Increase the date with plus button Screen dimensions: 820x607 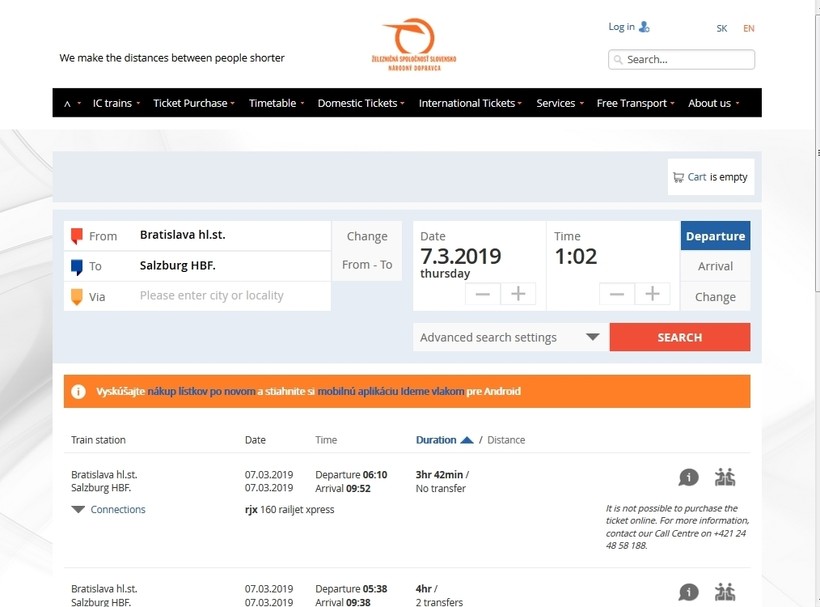(x=518, y=293)
